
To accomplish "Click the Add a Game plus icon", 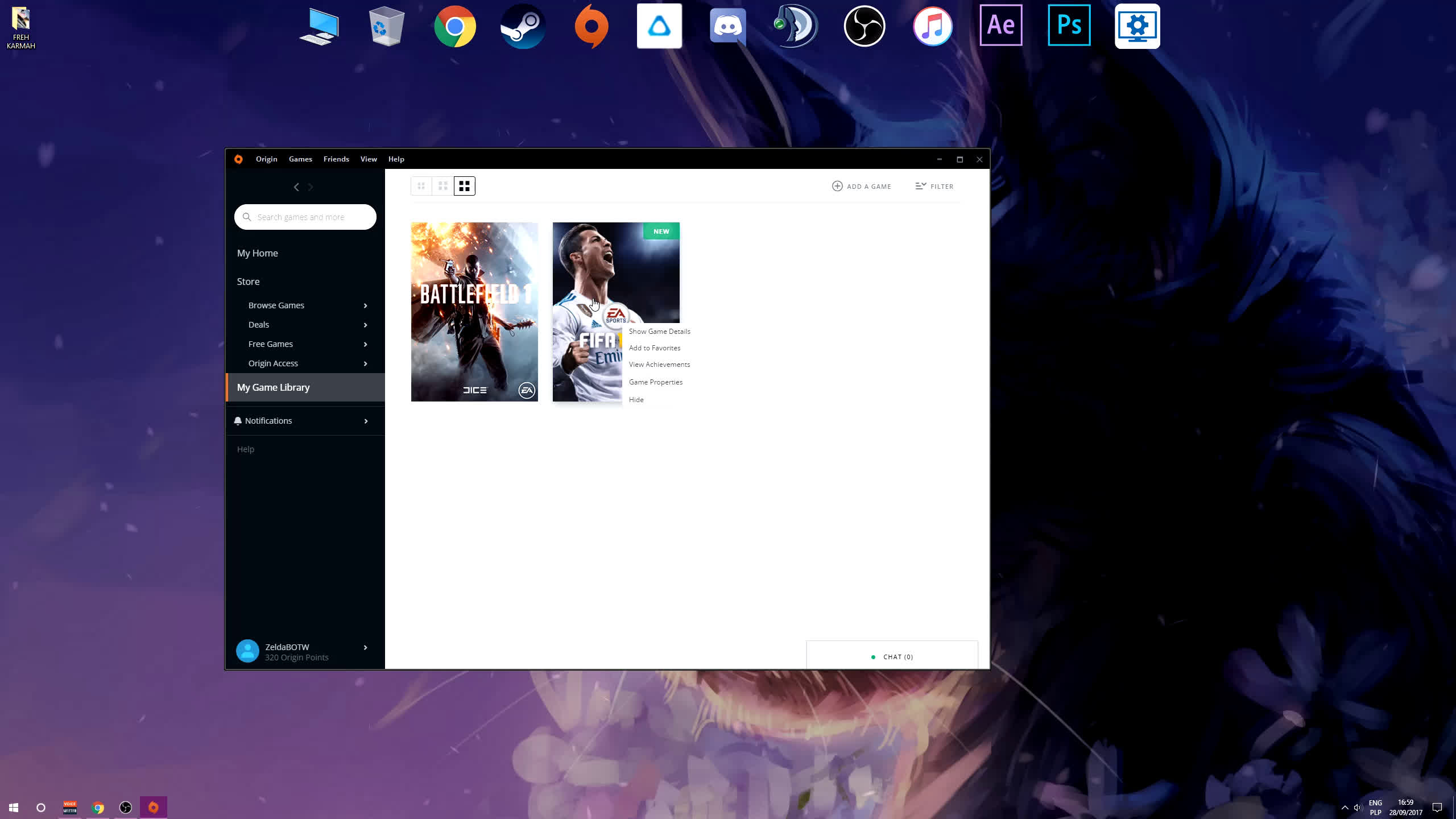I will 837,186.
